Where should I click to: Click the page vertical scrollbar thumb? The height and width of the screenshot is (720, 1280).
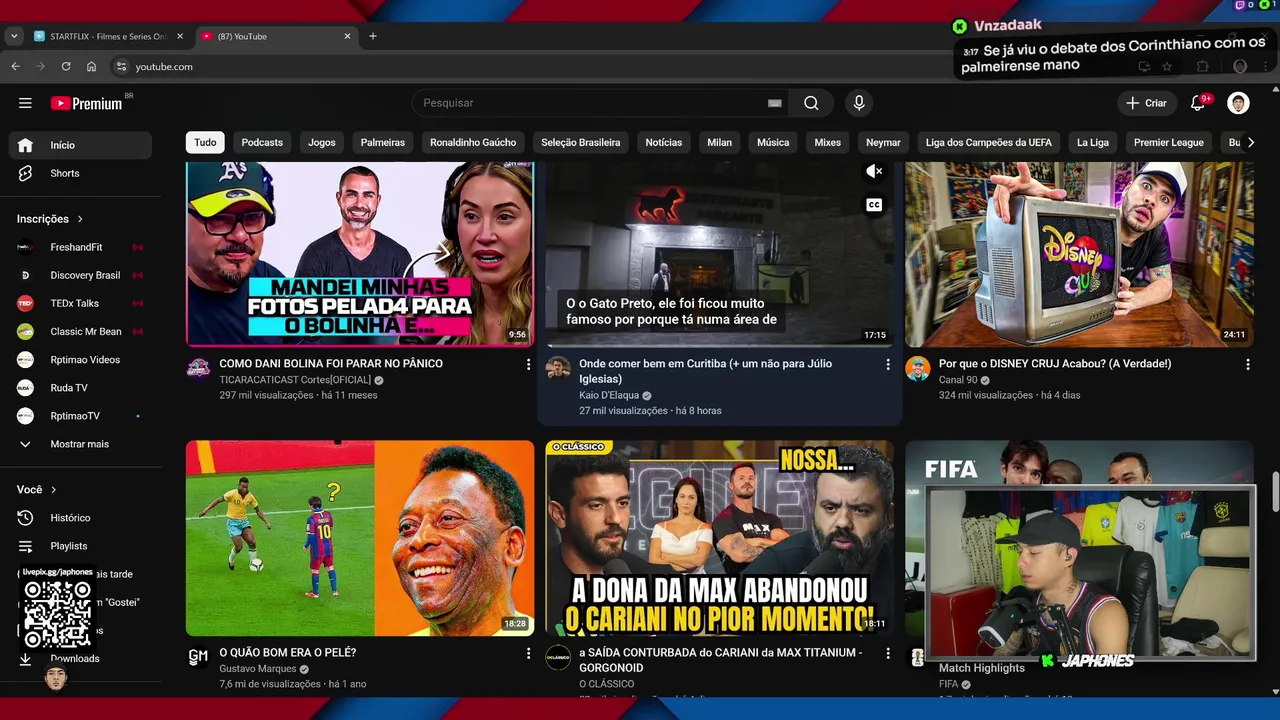(x=1275, y=492)
